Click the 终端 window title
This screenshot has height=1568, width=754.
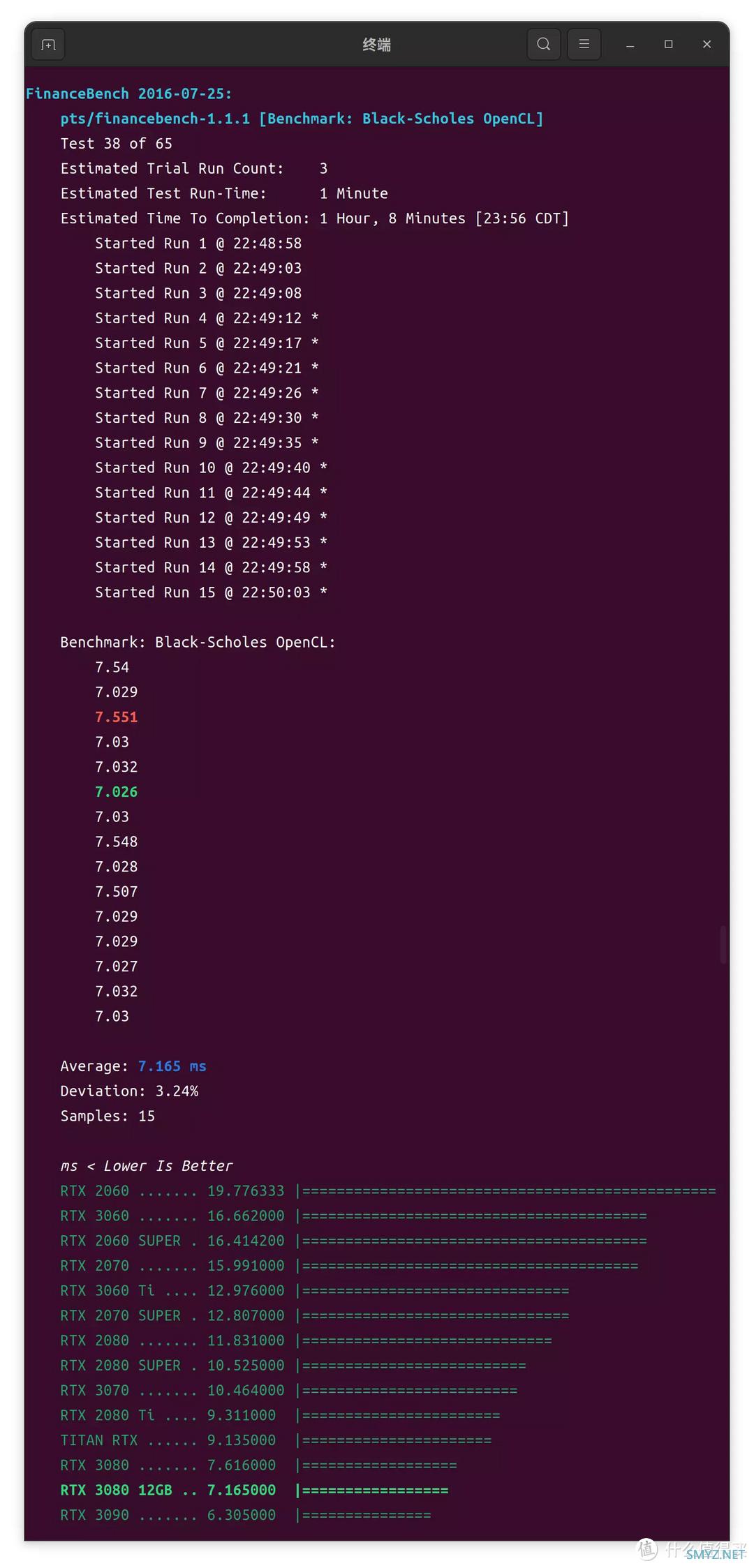tap(376, 45)
